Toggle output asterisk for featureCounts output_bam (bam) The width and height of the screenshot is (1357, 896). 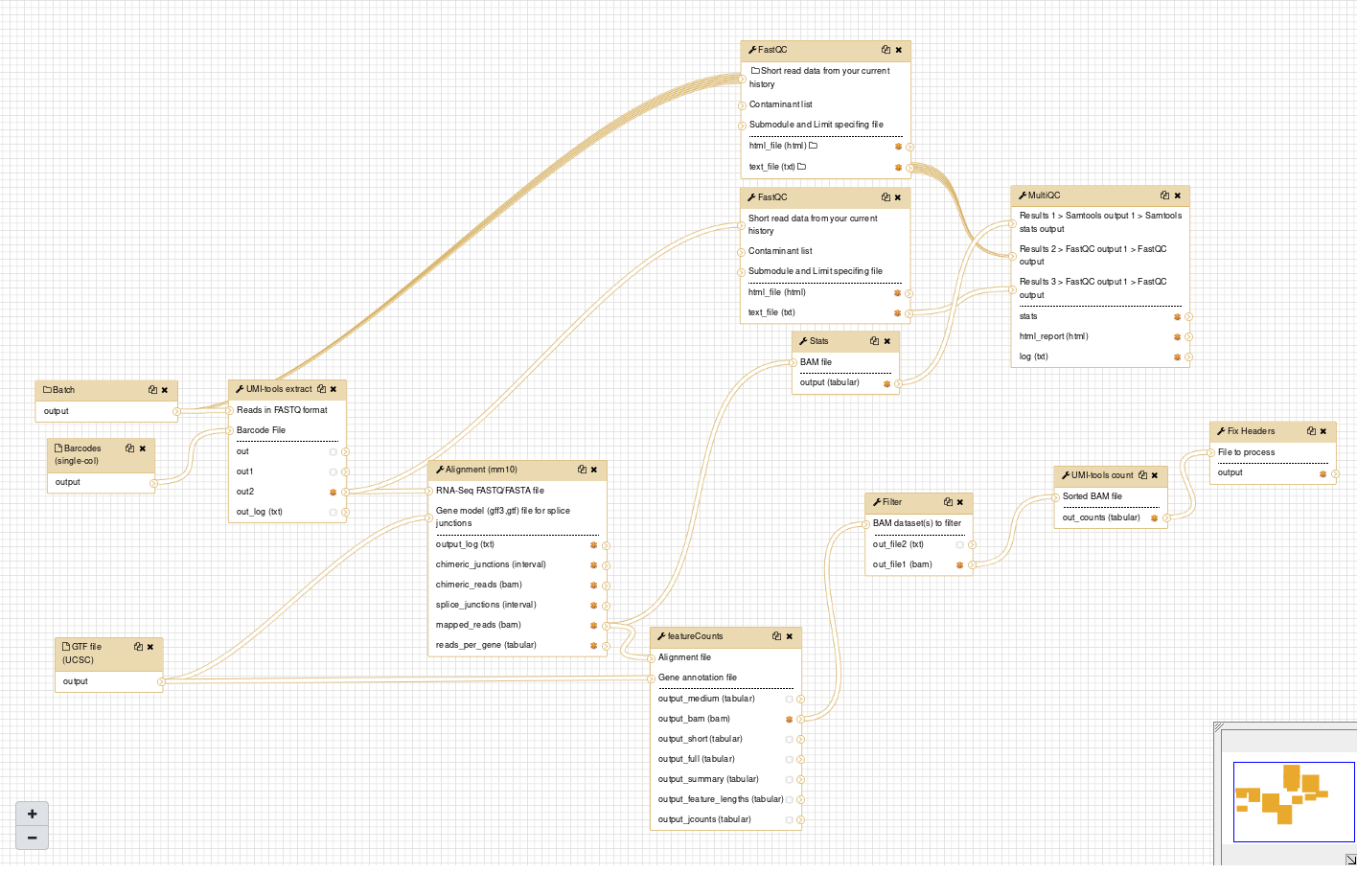click(x=790, y=719)
